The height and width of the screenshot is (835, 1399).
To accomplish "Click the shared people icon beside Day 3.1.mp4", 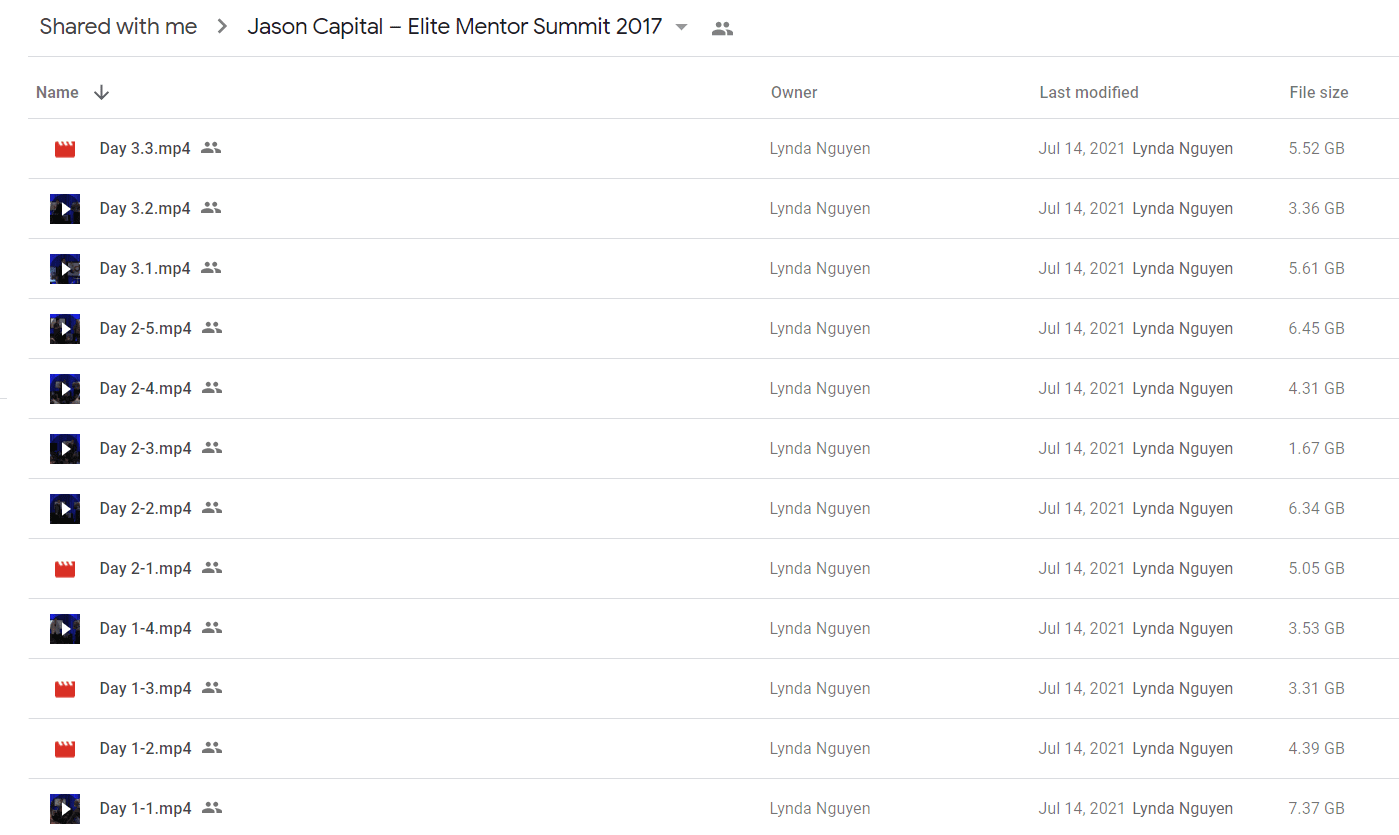I will [210, 268].
